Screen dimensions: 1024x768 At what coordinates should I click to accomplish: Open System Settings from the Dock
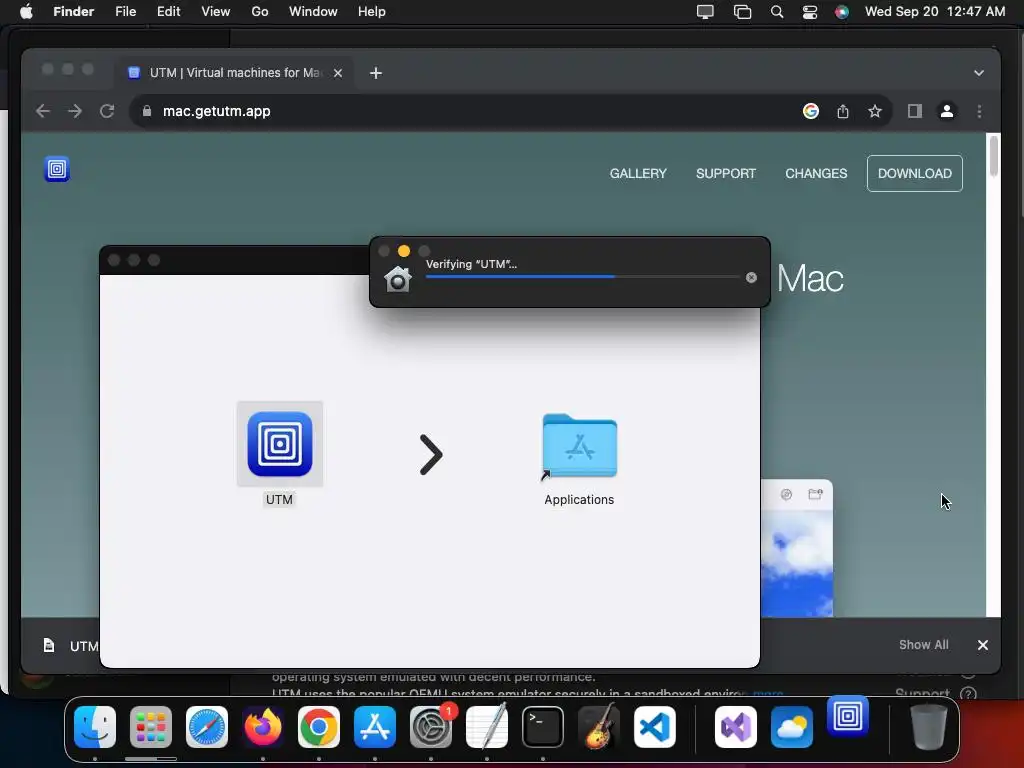[431, 727]
